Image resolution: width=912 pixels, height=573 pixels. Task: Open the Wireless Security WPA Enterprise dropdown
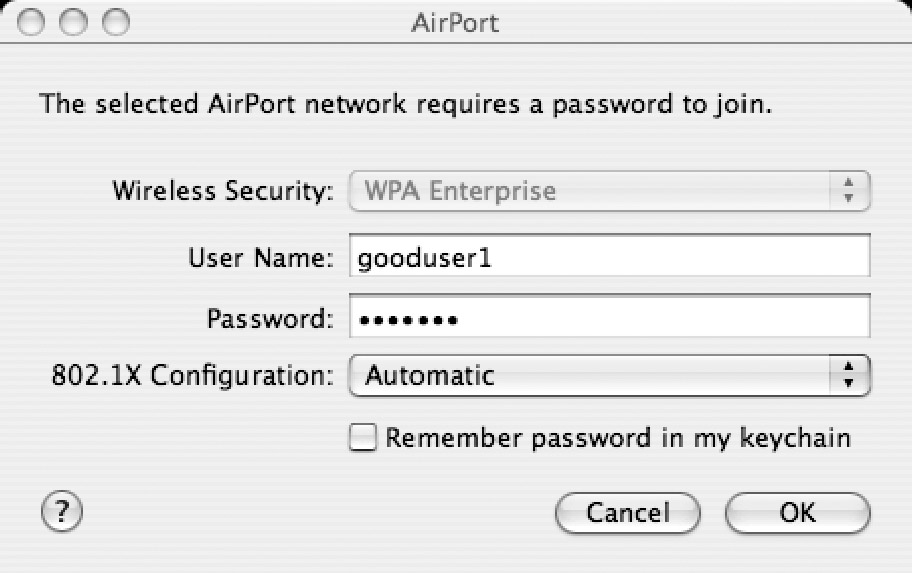[x=610, y=191]
